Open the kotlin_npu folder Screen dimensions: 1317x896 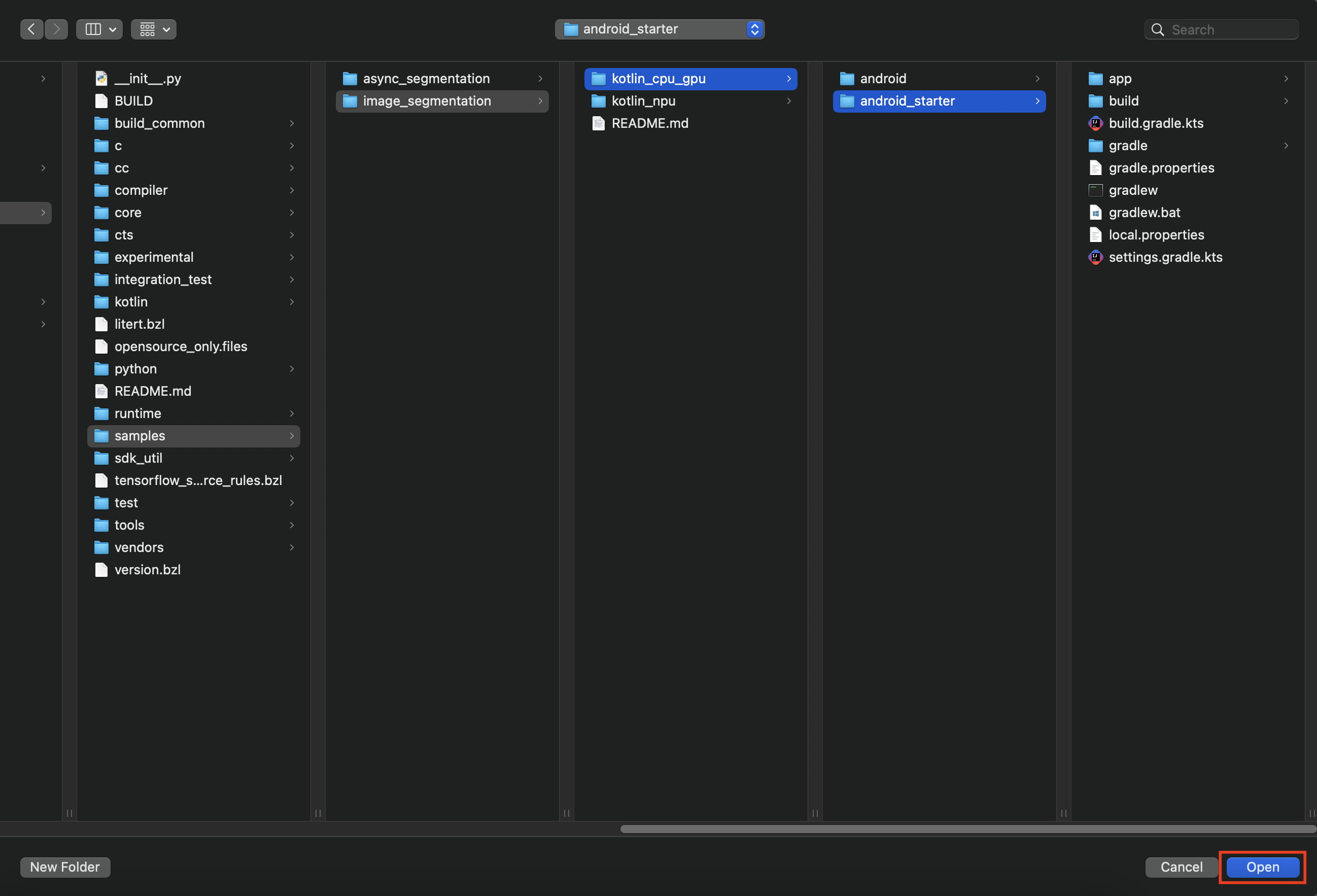[643, 101]
